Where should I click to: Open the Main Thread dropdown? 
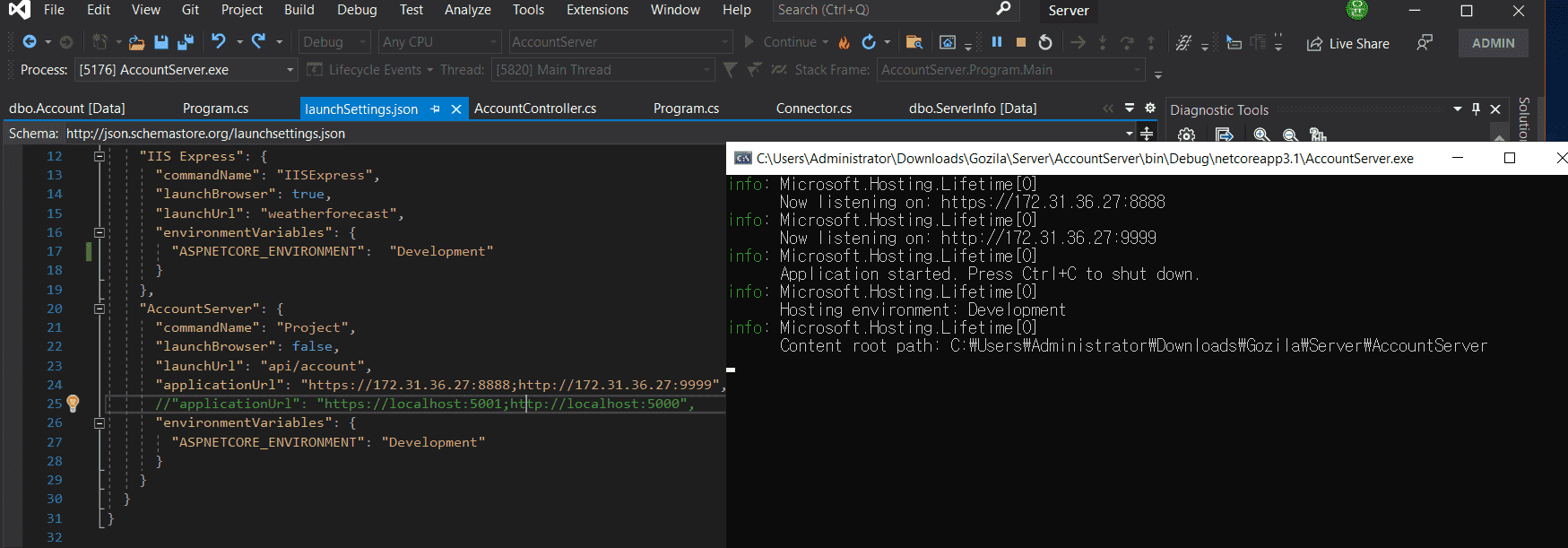tap(602, 70)
